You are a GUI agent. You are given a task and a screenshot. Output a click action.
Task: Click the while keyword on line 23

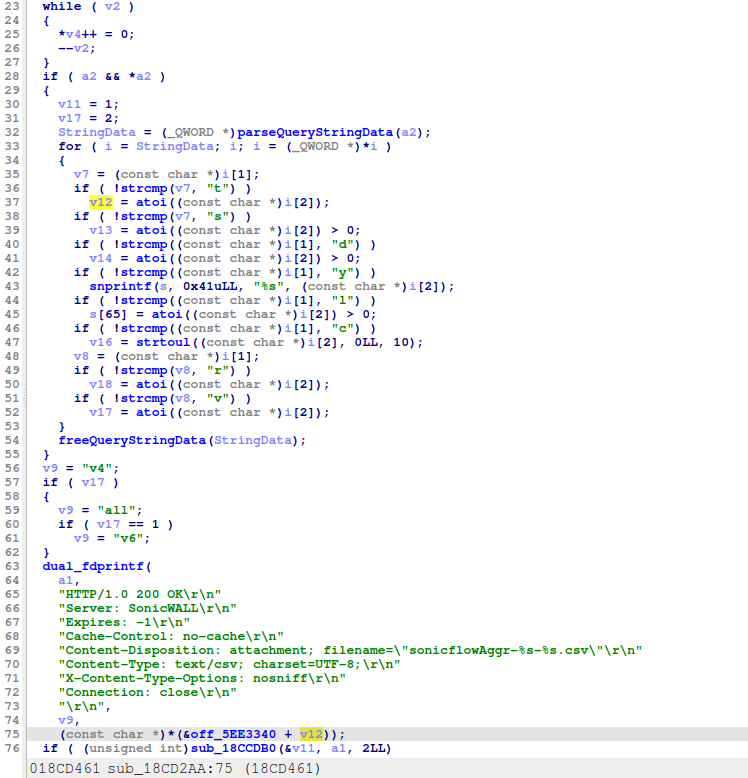(62, 7)
